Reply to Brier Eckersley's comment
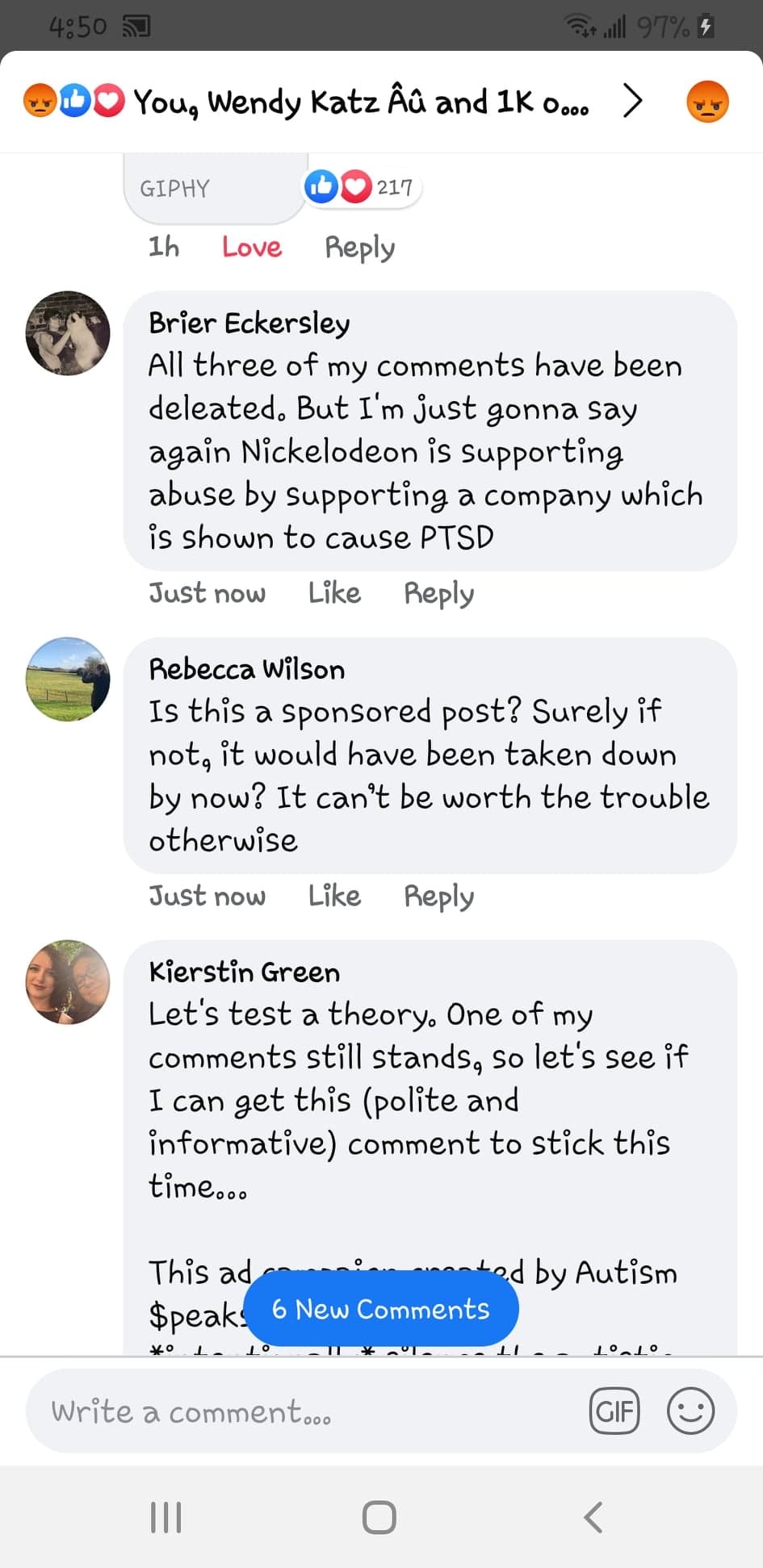Image resolution: width=763 pixels, height=1568 pixels. coord(438,595)
